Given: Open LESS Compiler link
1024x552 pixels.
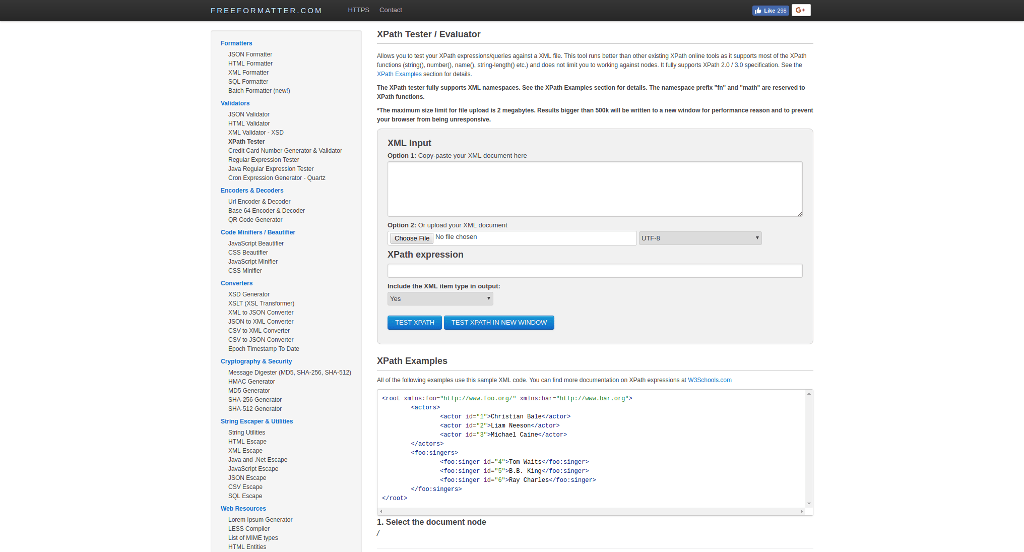Looking at the screenshot, I should pyautogui.click(x=249, y=530).
